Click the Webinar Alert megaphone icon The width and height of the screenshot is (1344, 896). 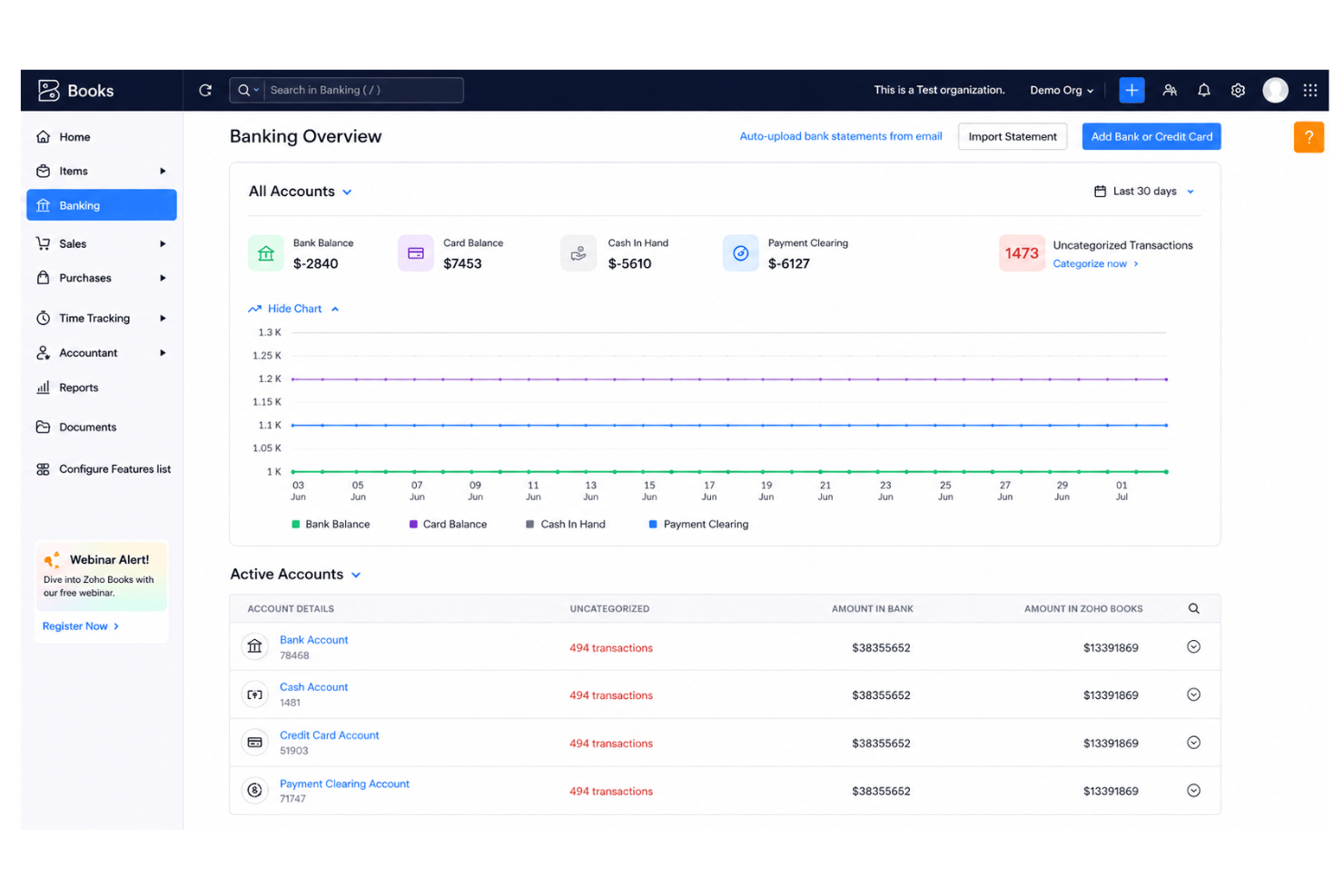[x=53, y=560]
